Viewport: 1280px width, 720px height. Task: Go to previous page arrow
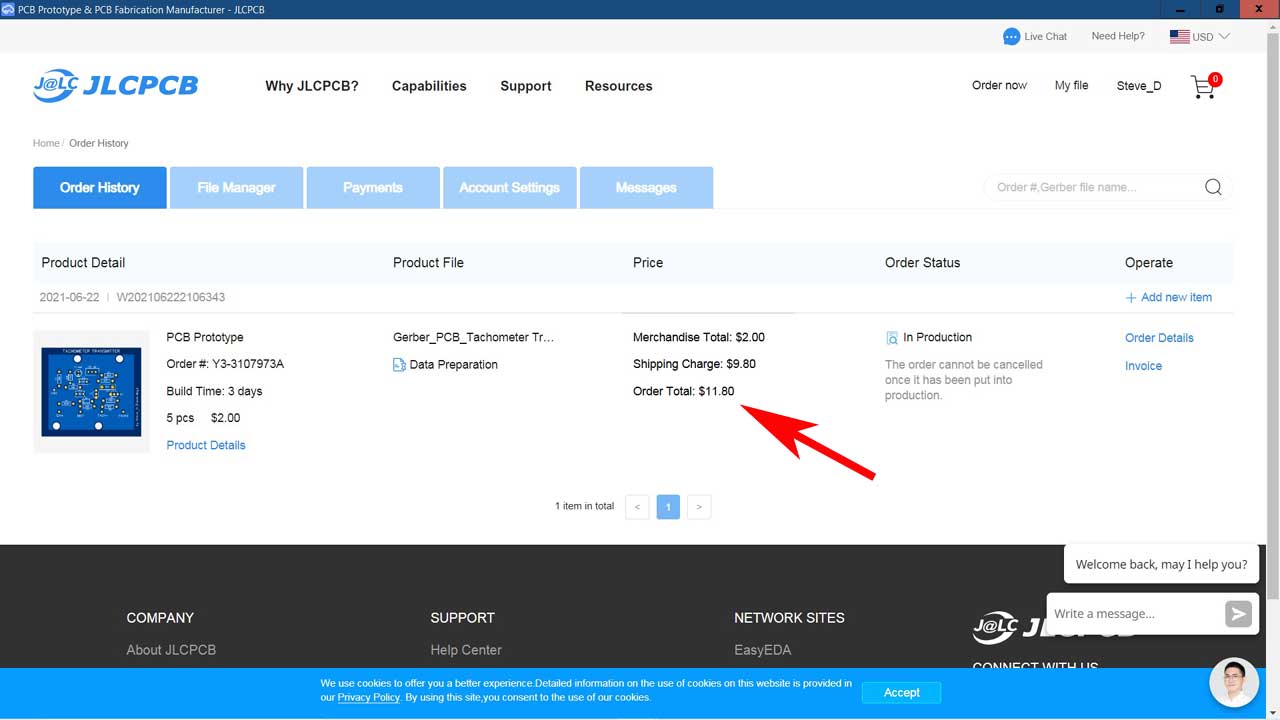pos(637,507)
